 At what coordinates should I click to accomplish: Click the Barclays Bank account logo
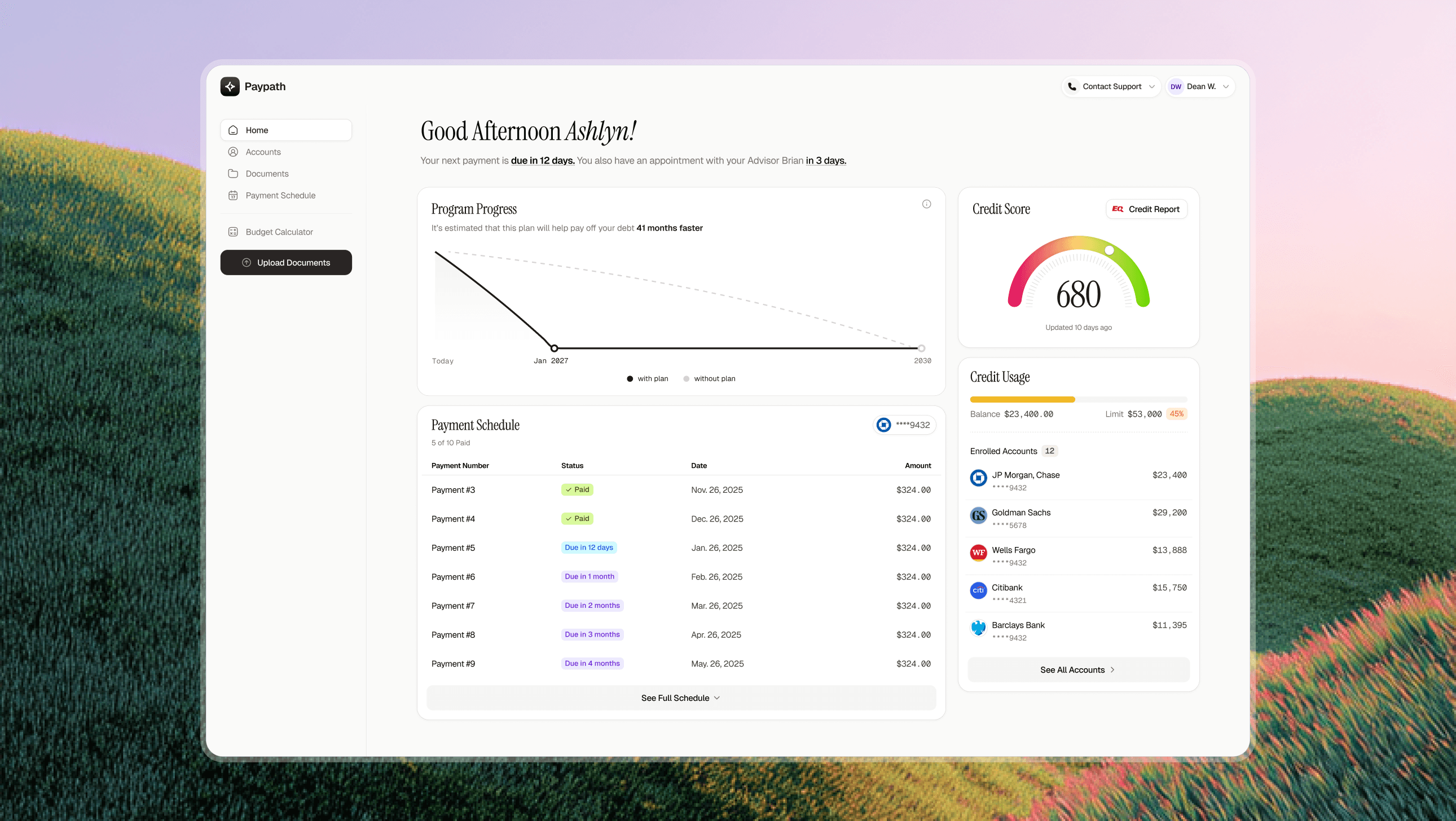[x=978, y=628]
